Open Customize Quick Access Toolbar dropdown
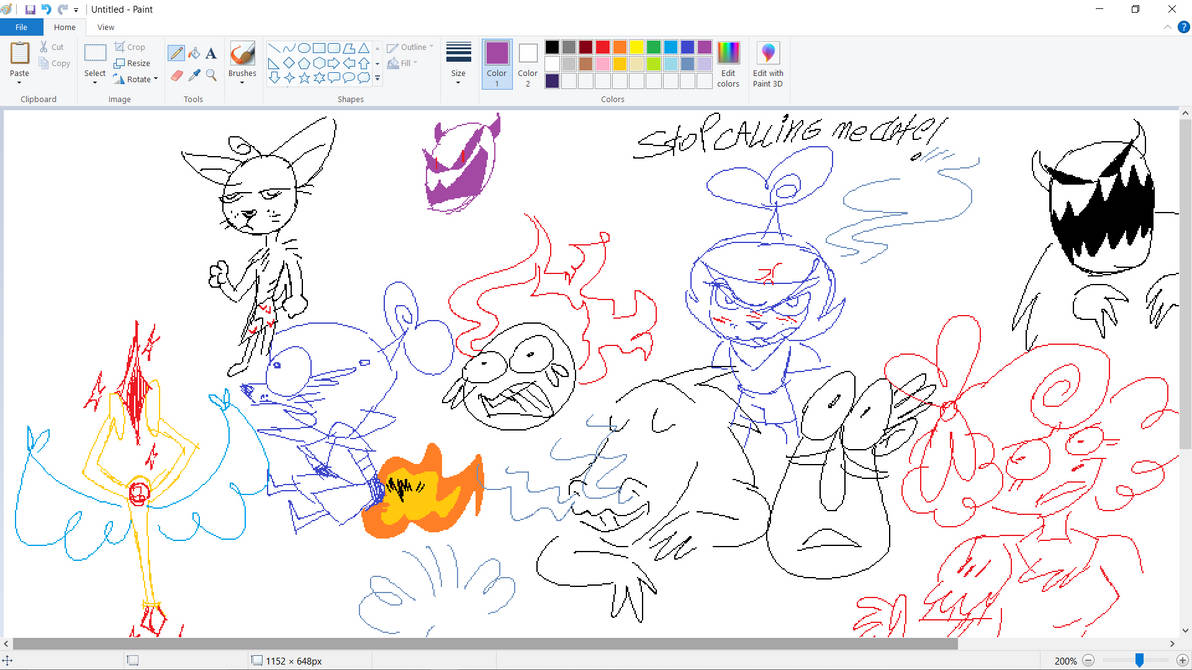 (76, 10)
